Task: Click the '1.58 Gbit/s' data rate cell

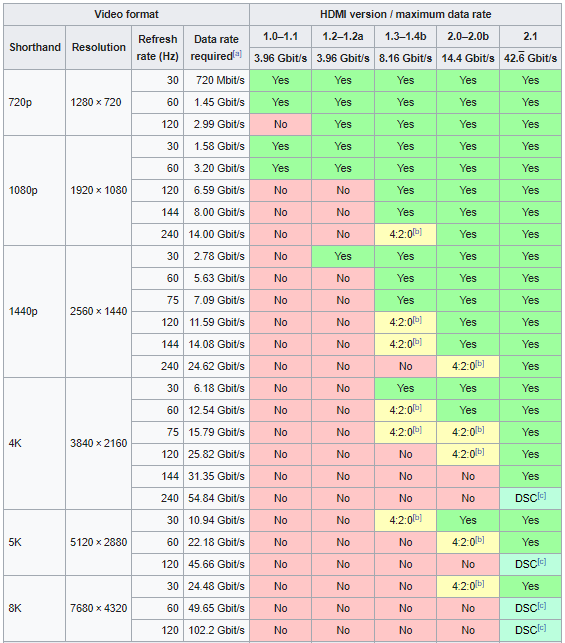Action: point(216,146)
